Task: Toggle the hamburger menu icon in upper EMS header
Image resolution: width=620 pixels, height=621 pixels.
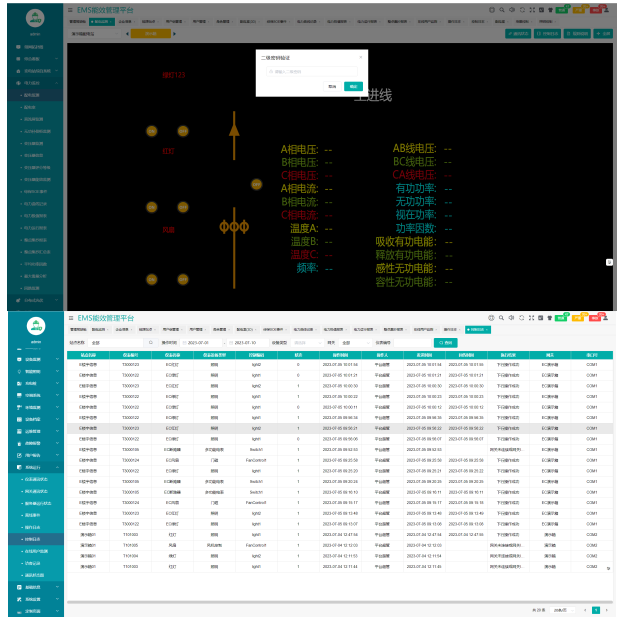Action: point(72,8)
